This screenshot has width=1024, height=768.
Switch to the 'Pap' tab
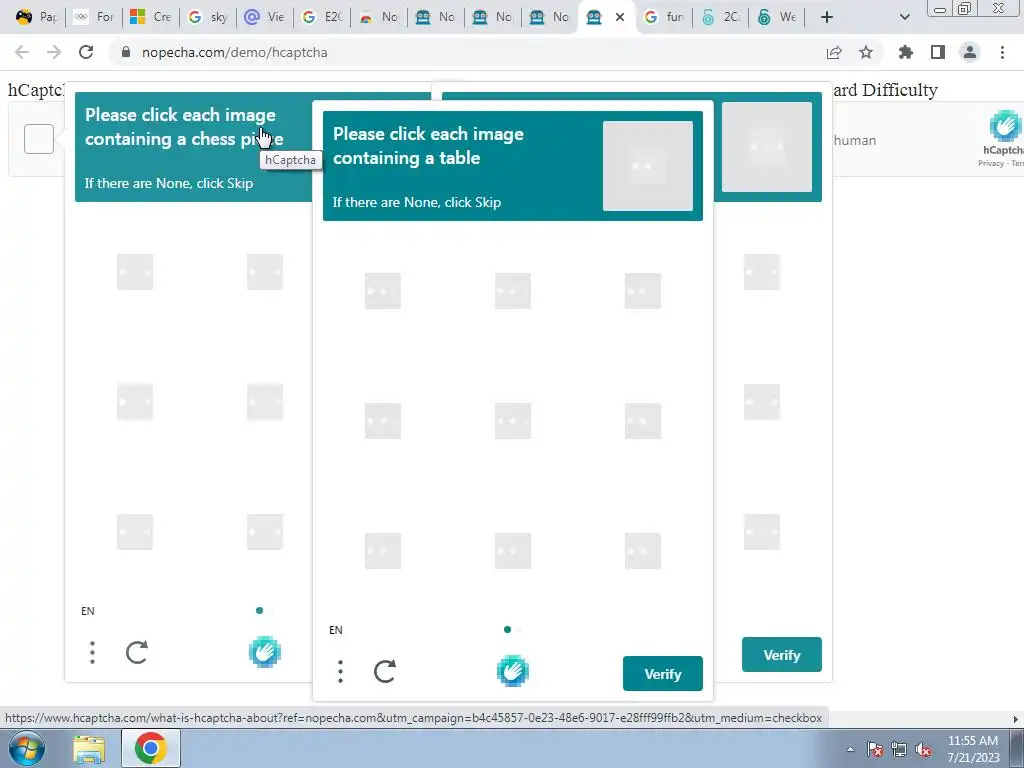(36, 17)
